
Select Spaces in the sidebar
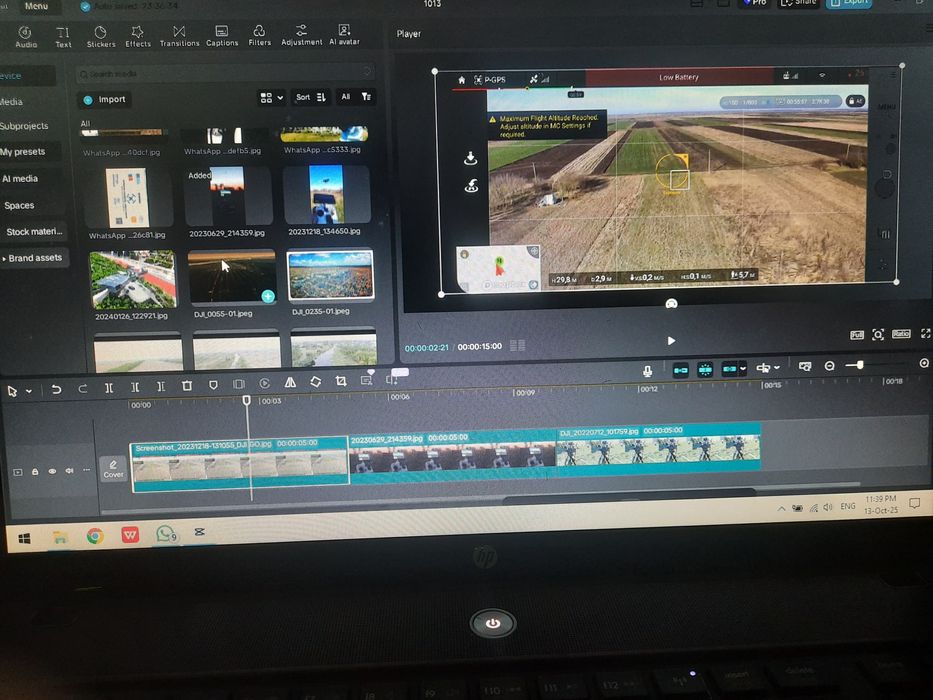click(x=19, y=205)
